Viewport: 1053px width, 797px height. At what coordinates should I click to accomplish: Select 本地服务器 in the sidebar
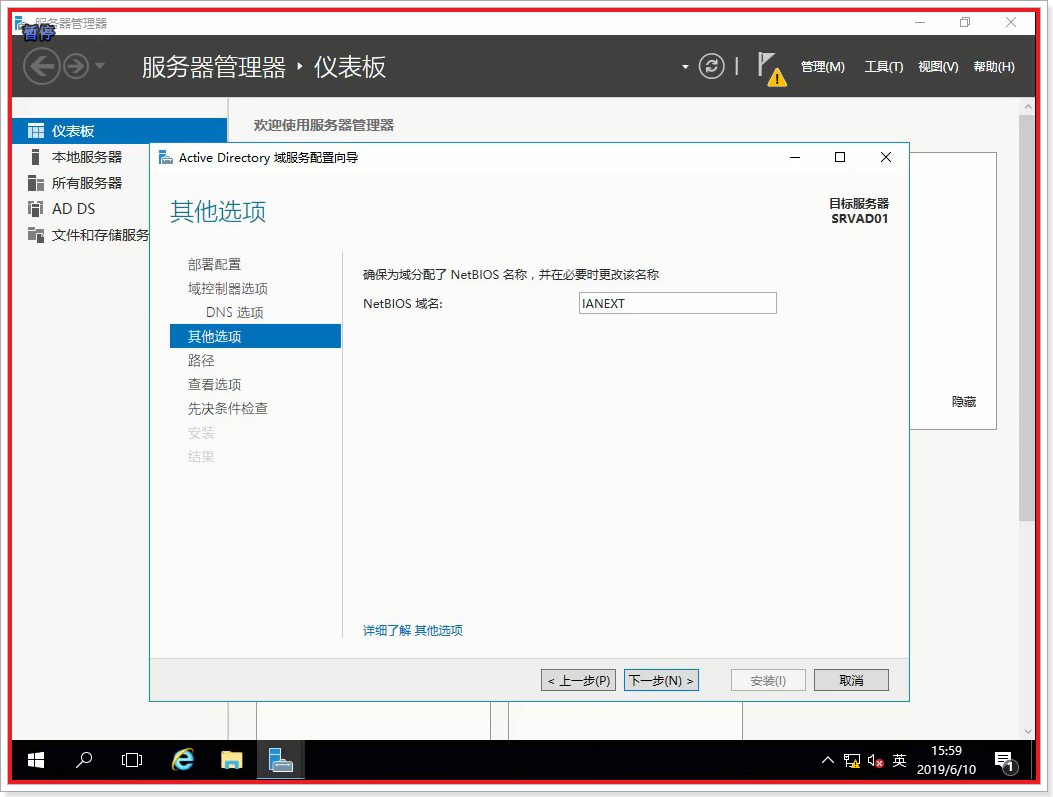pos(87,157)
